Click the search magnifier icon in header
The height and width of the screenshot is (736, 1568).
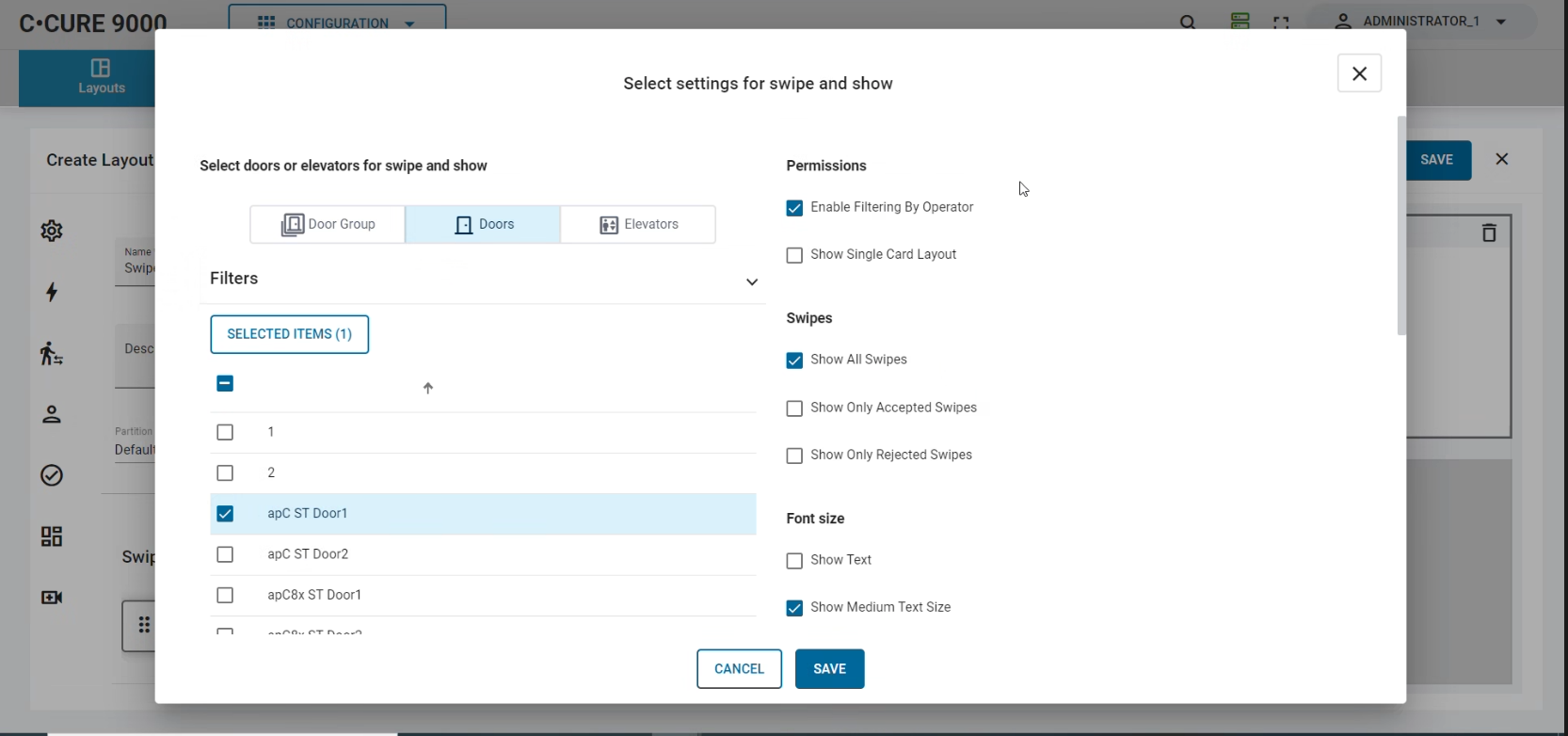(x=1188, y=23)
